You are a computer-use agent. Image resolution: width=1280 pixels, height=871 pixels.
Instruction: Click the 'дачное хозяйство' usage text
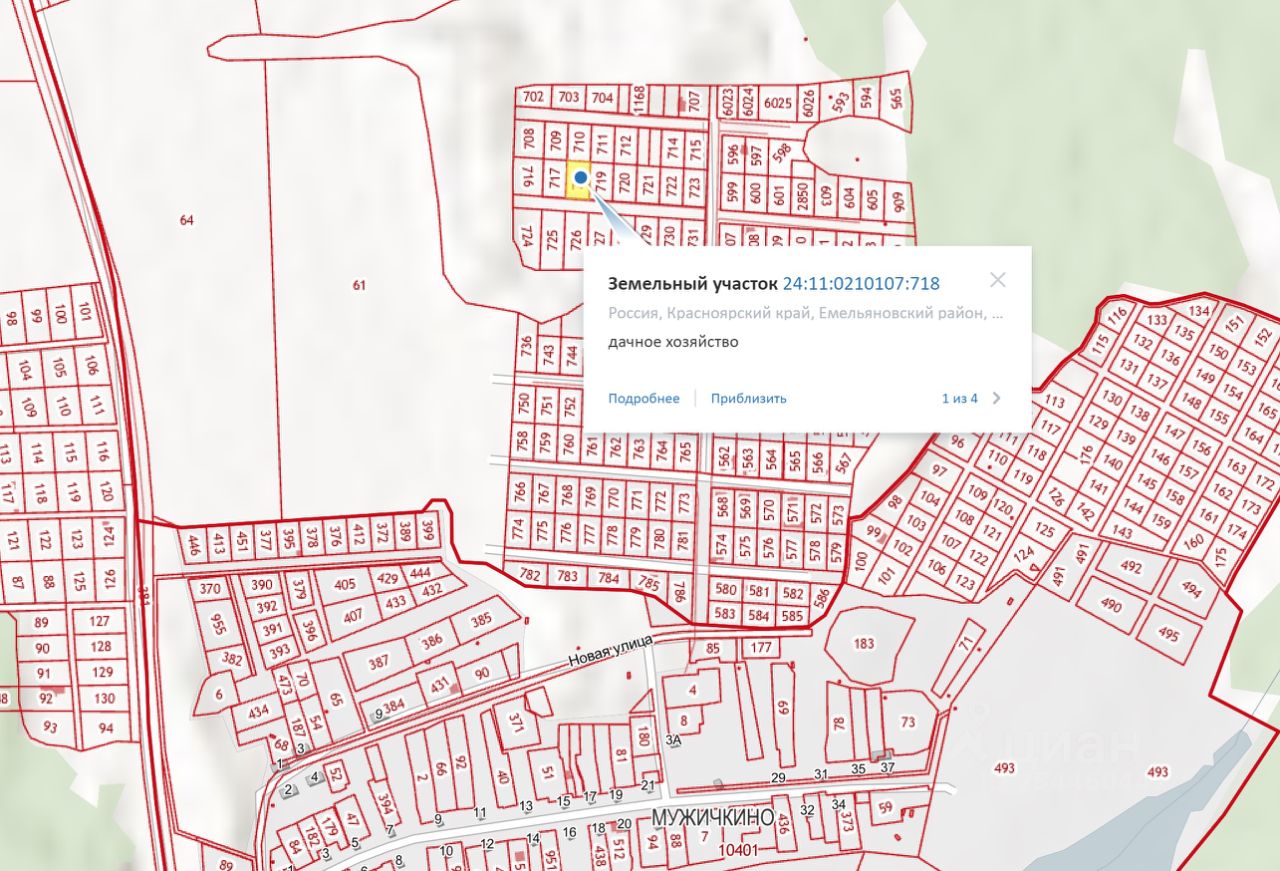point(673,342)
